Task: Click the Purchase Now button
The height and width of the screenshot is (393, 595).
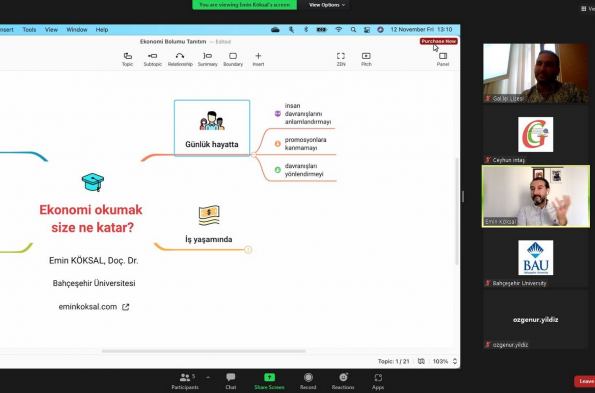Action: [x=439, y=41]
